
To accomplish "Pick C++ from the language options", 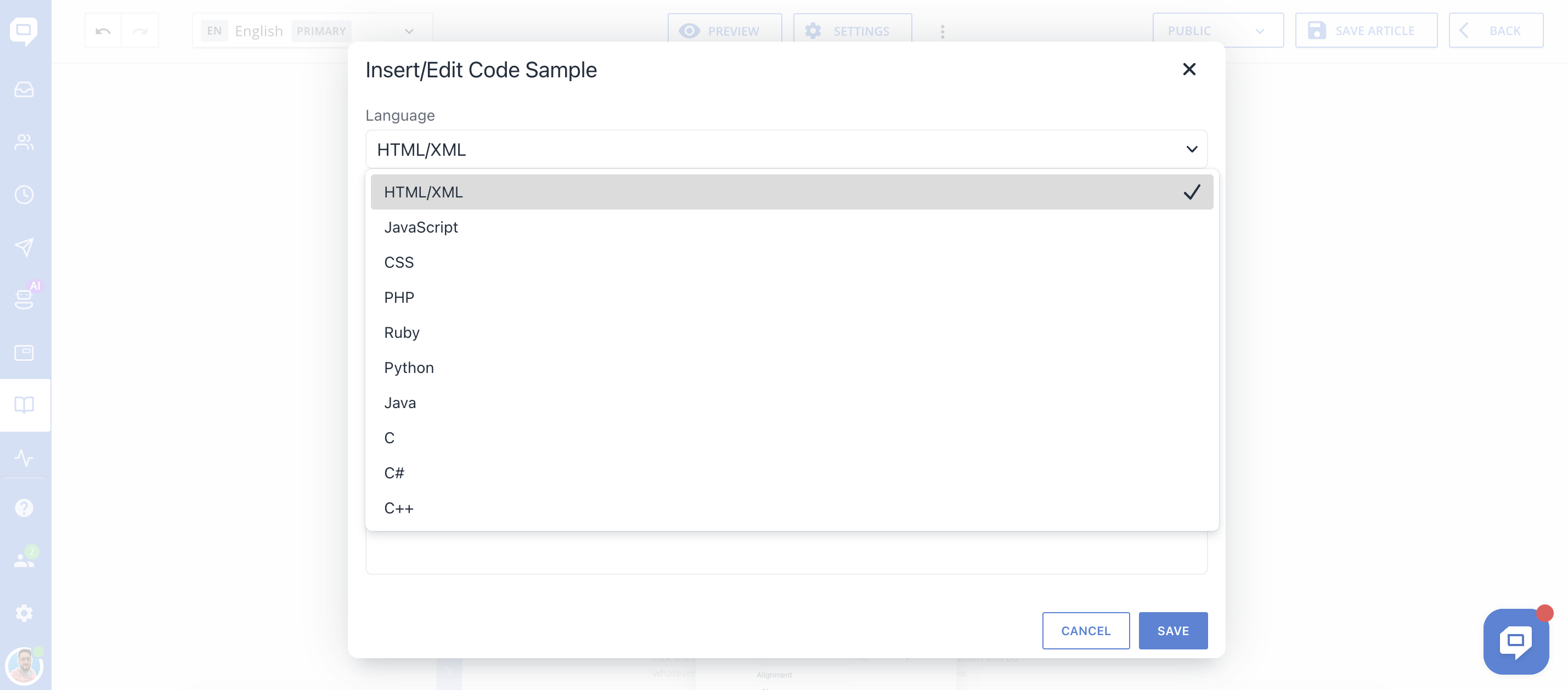I will (x=399, y=508).
